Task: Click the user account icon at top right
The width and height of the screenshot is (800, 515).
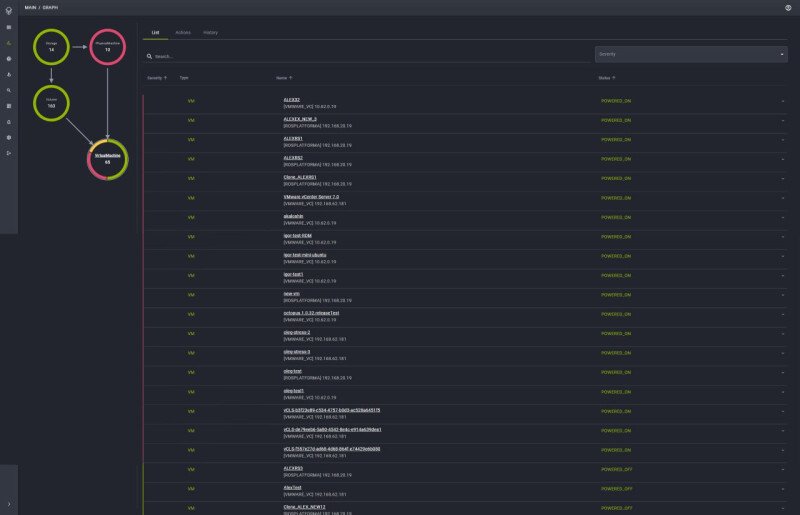Action: coord(788,8)
